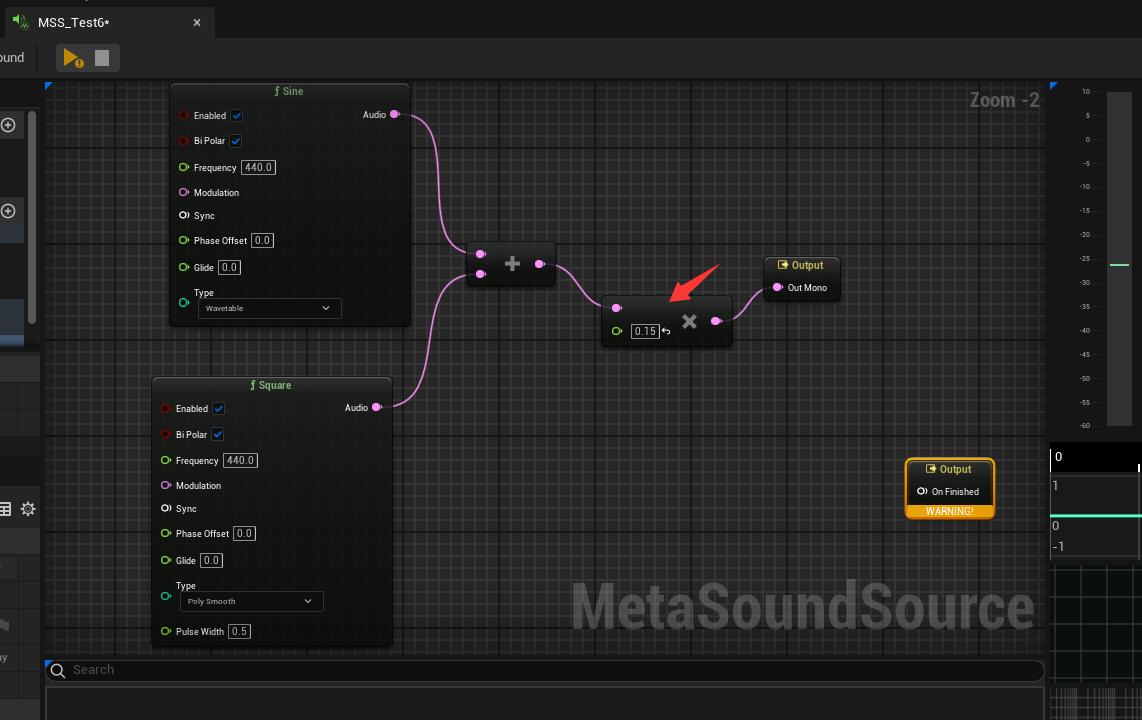Screen dimensions: 1142x720
Task: Click the Sine node Frequency value field
Action: [x=259, y=167]
